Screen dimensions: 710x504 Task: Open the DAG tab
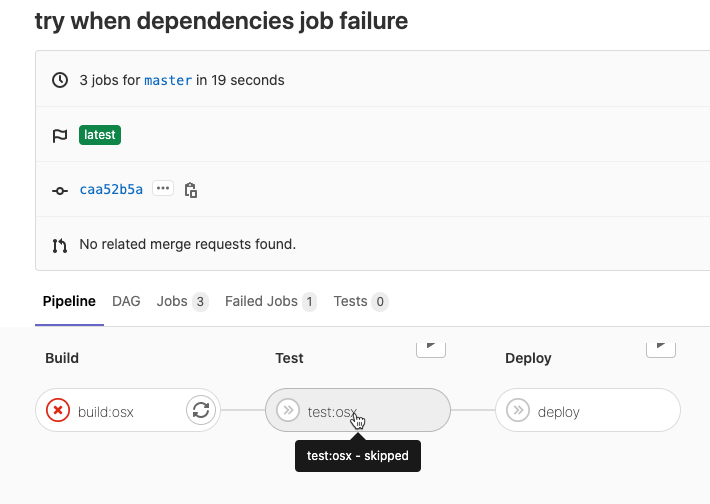(126, 301)
